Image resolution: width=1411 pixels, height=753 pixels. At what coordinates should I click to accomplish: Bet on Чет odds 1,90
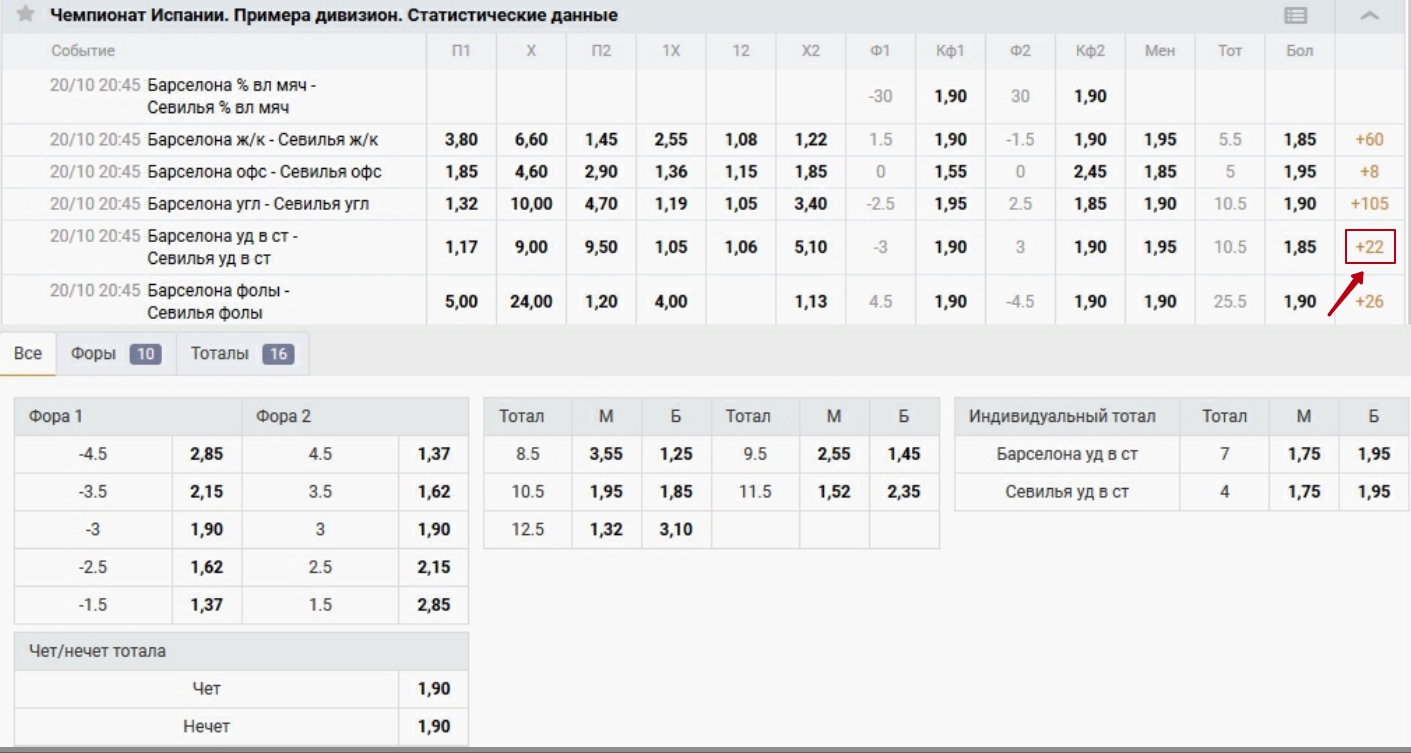[x=434, y=689]
